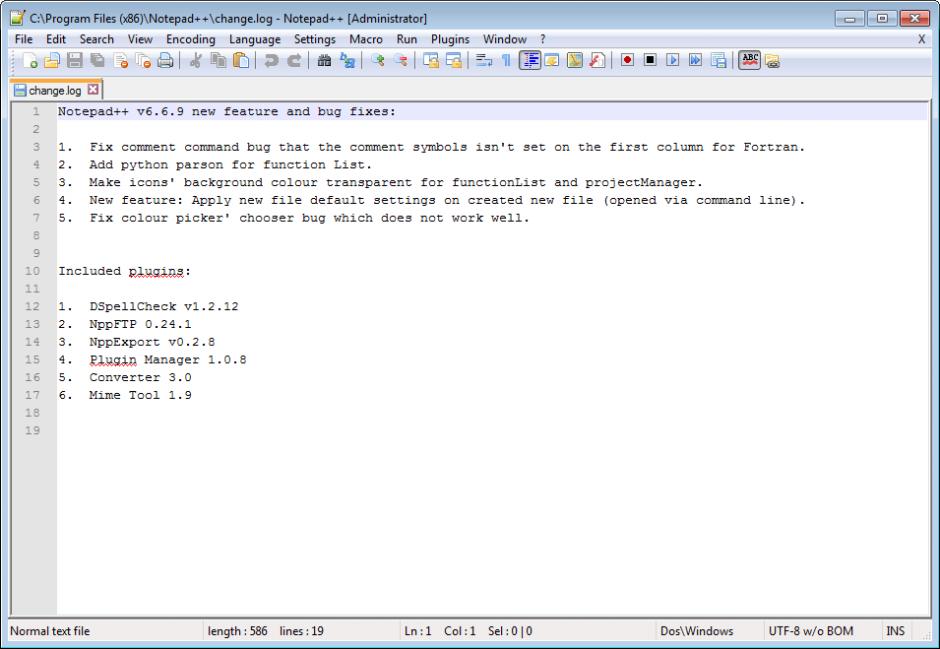The image size is (940, 649).
Task: Open the Language menu
Action: point(255,39)
